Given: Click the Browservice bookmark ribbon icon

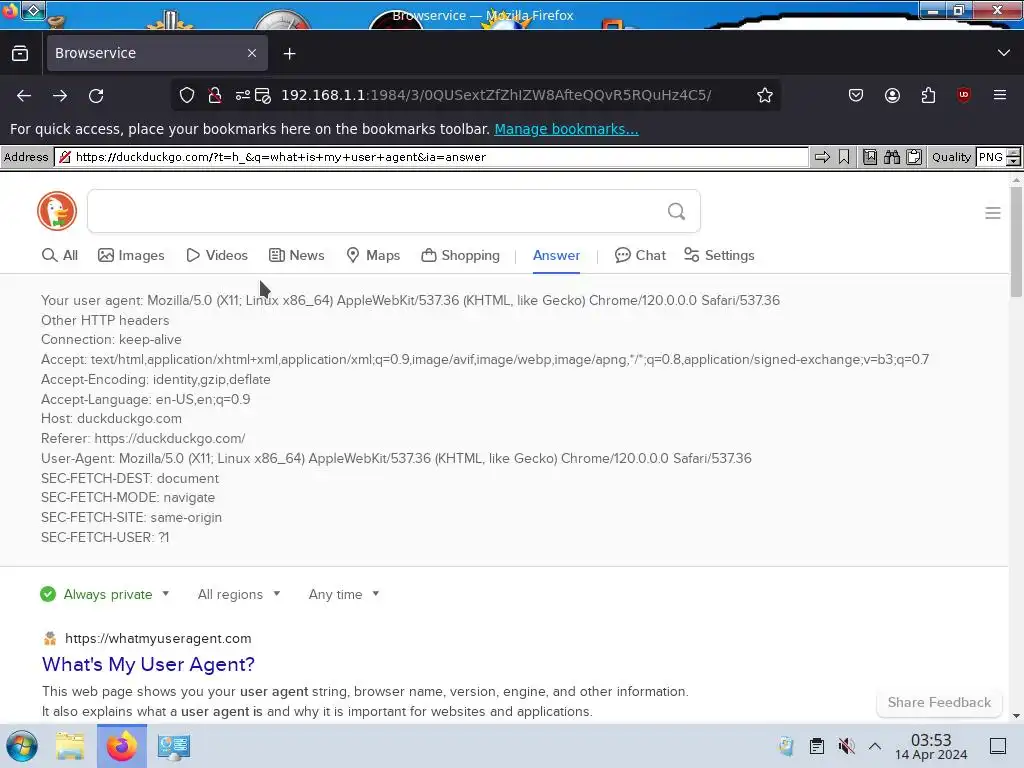Looking at the screenshot, I should pyautogui.click(x=844, y=157).
